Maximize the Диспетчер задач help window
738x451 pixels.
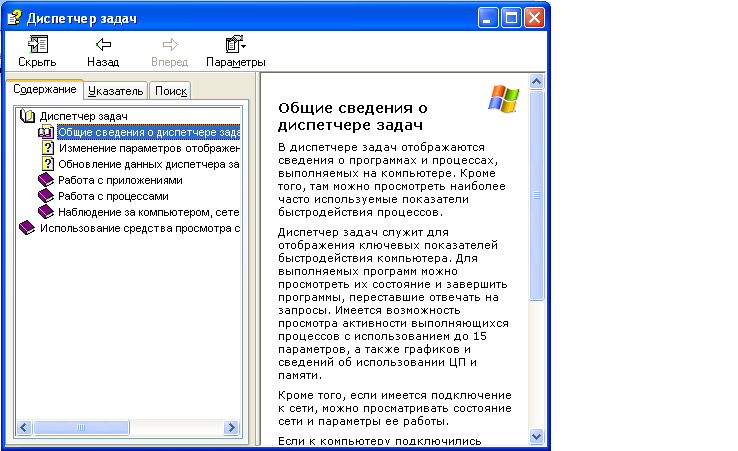[x=511, y=18]
